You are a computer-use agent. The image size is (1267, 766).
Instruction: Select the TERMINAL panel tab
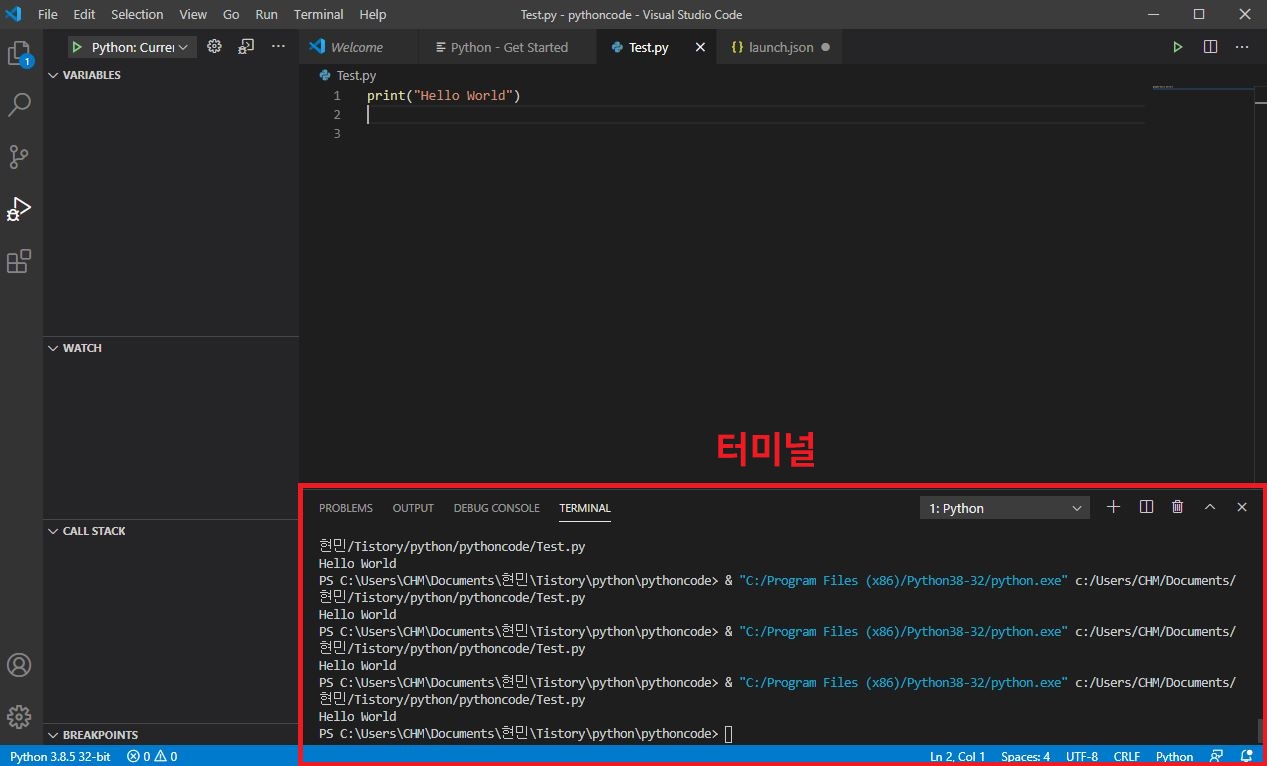[585, 508]
